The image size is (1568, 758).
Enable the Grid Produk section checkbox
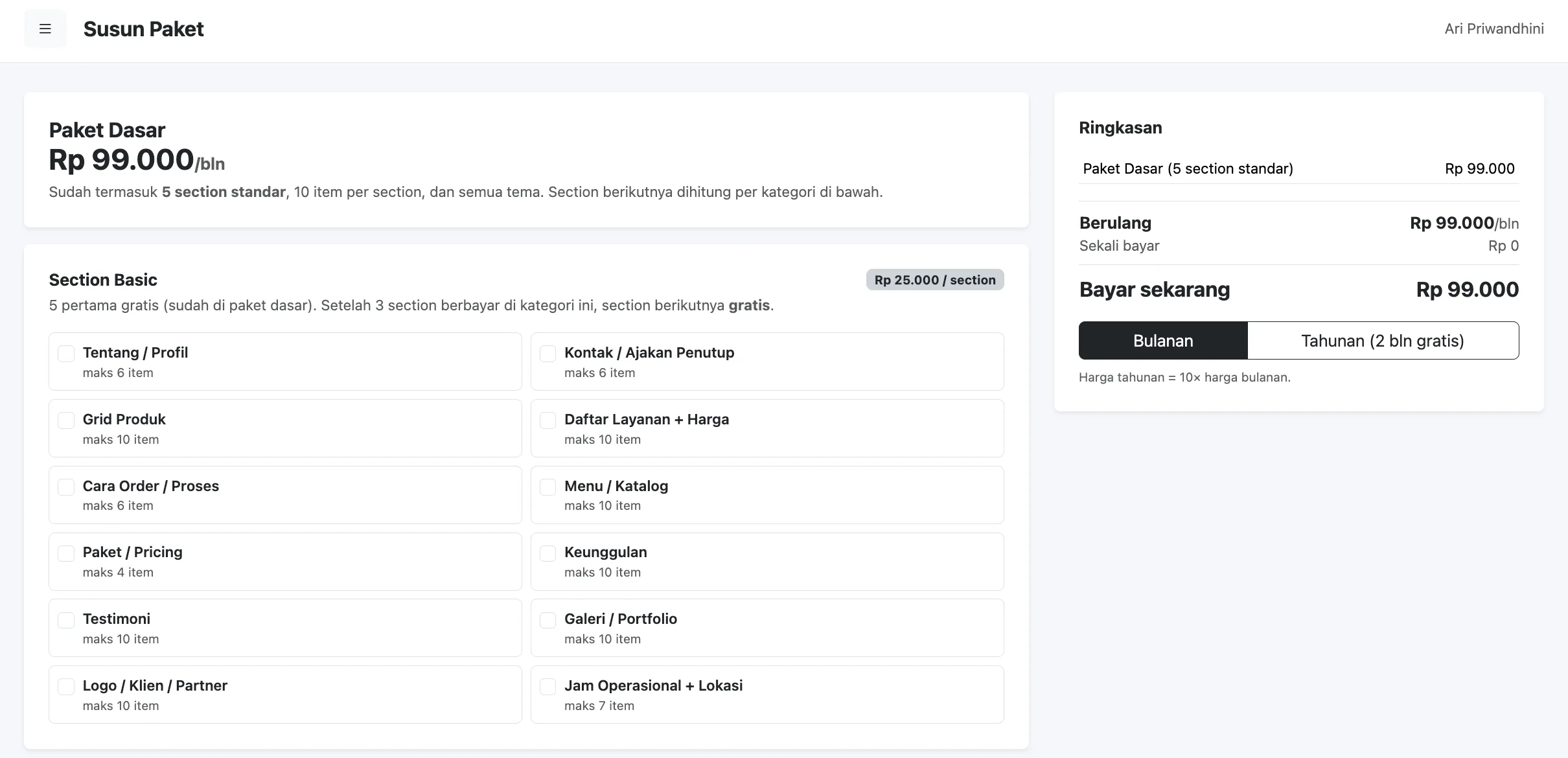[66, 420]
